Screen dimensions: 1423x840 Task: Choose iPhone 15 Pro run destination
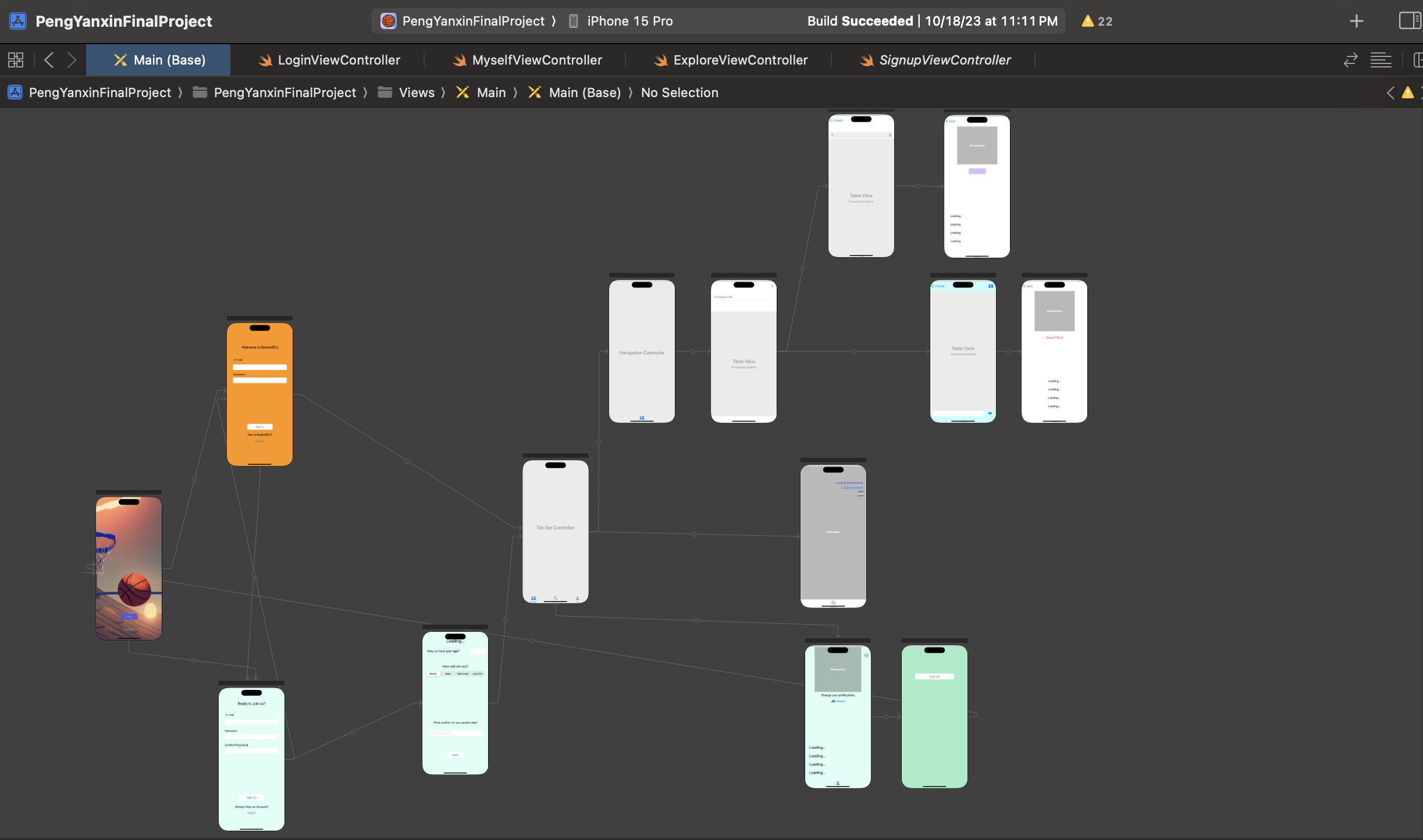point(629,21)
